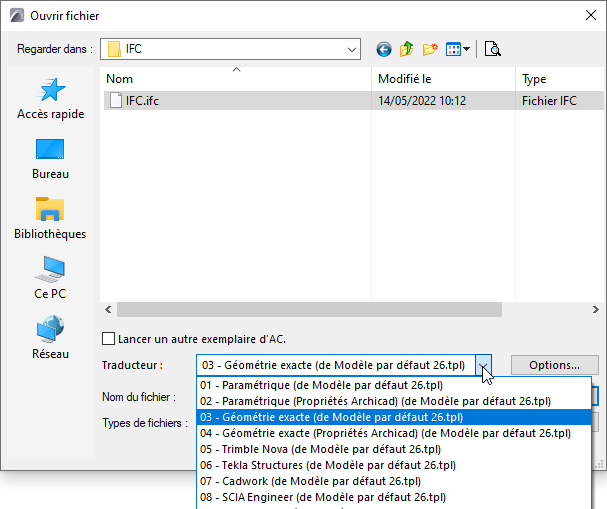
Task: Choose 02 - Paramétrique (Propriétés Archicad)
Action: 394,401
